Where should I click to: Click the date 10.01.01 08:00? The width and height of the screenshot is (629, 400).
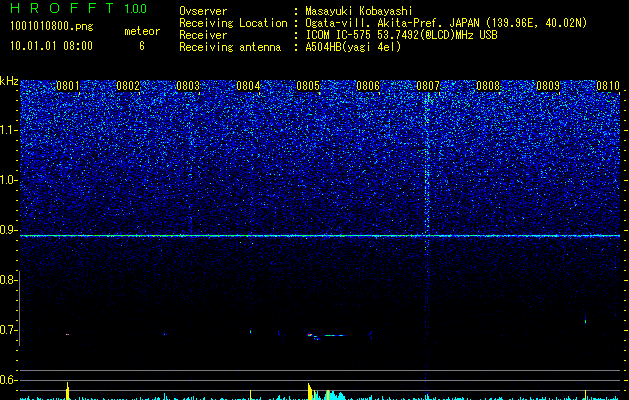(51, 46)
